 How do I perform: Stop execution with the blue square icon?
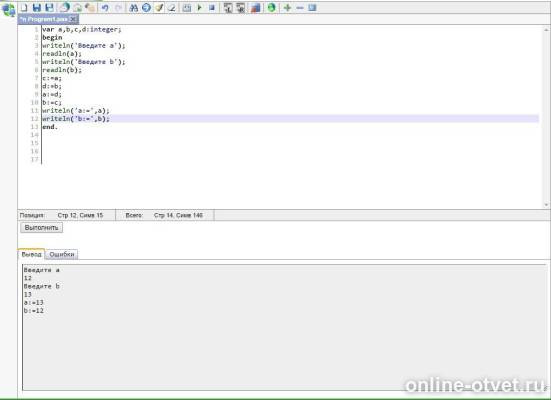(x=212, y=7)
